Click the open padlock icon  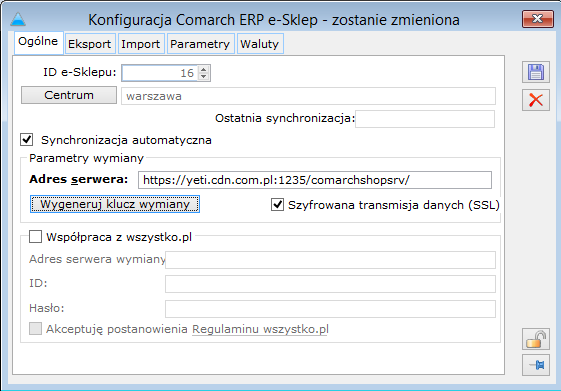tap(536, 339)
